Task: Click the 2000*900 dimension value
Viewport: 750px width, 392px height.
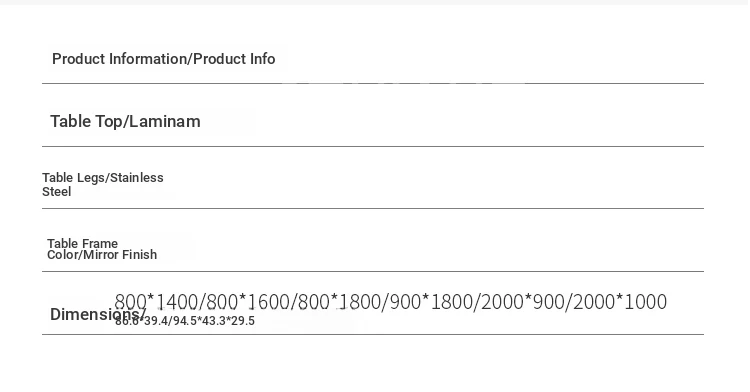Action: tap(522, 302)
